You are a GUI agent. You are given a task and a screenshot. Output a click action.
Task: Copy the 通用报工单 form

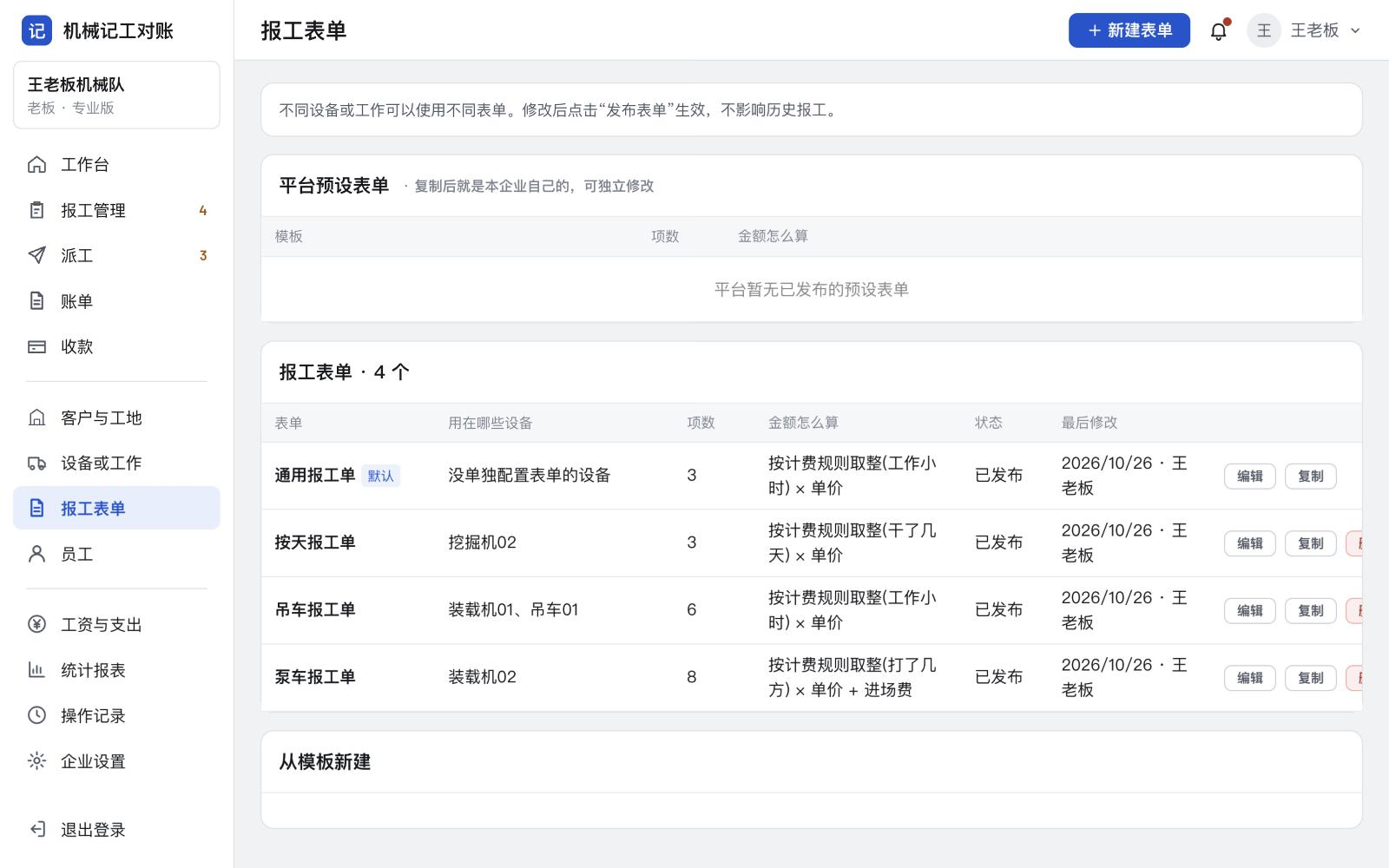(x=1310, y=476)
